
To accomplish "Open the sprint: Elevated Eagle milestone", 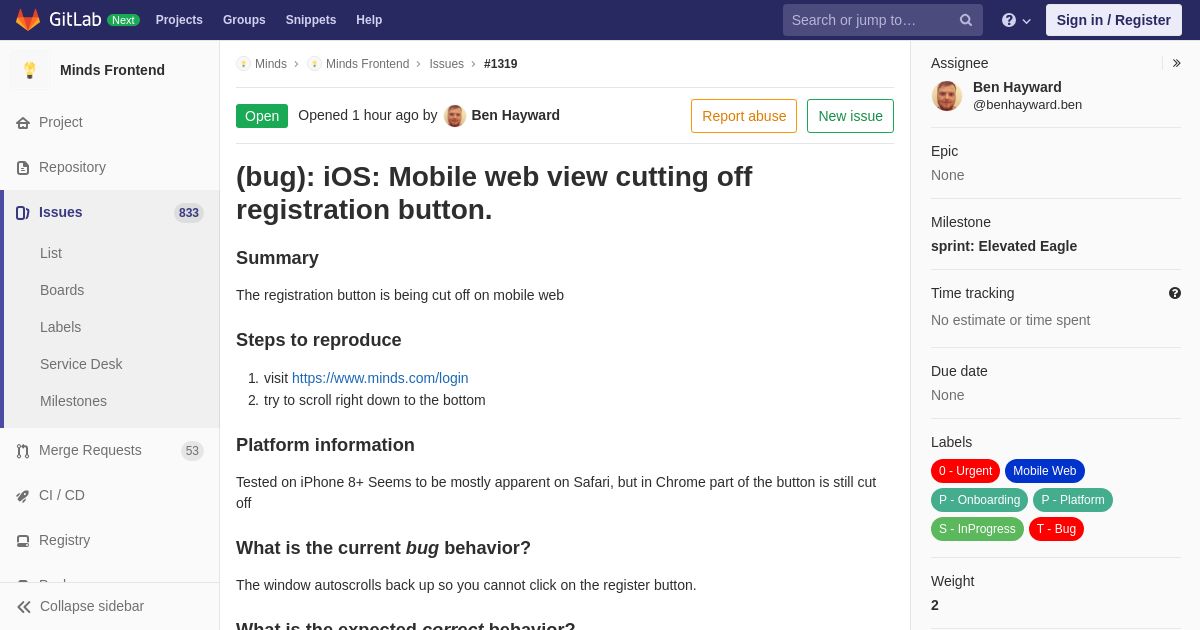I will click(x=1004, y=246).
